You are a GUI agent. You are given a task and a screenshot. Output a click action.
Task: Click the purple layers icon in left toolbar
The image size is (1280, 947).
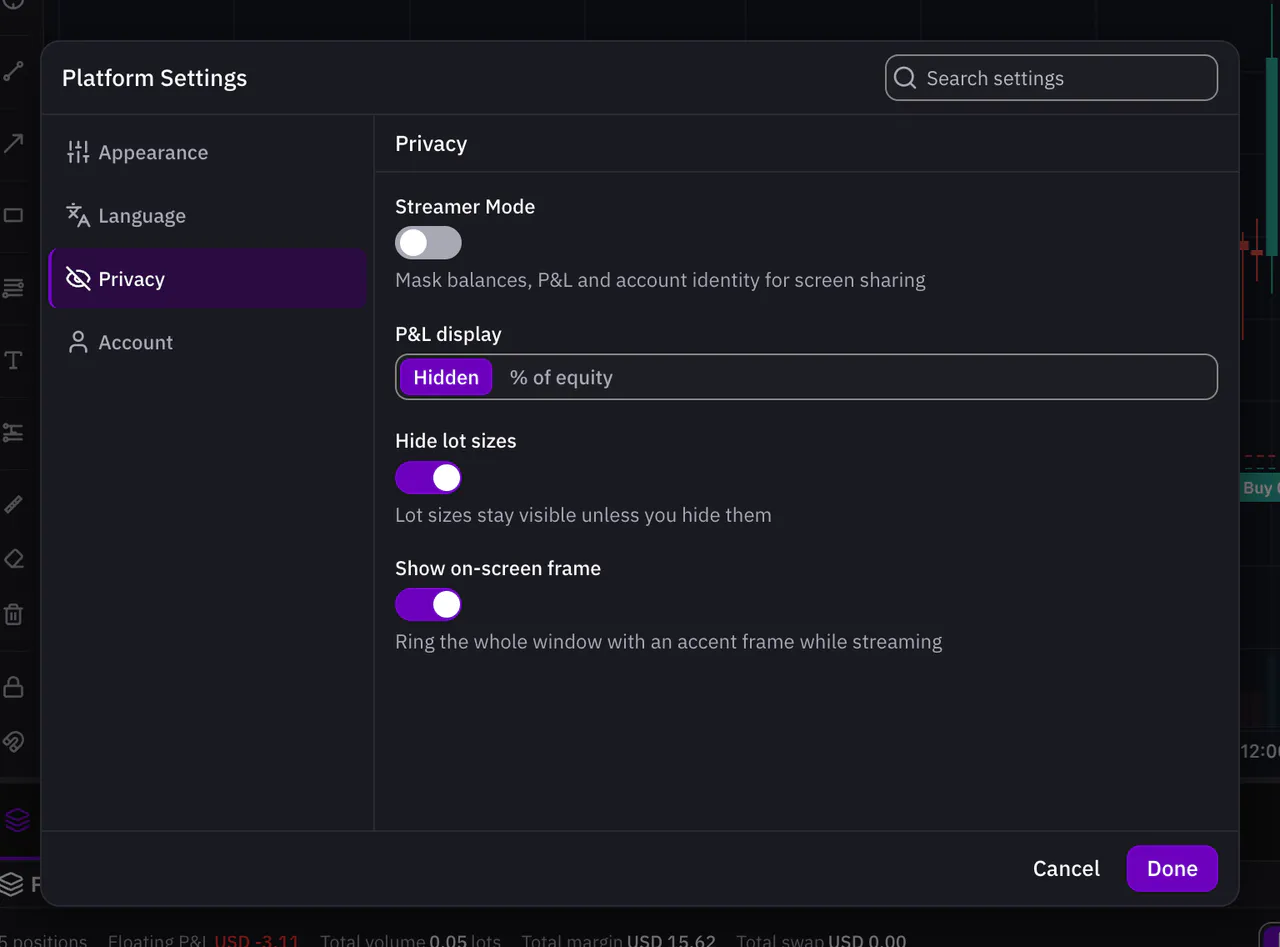[17, 820]
